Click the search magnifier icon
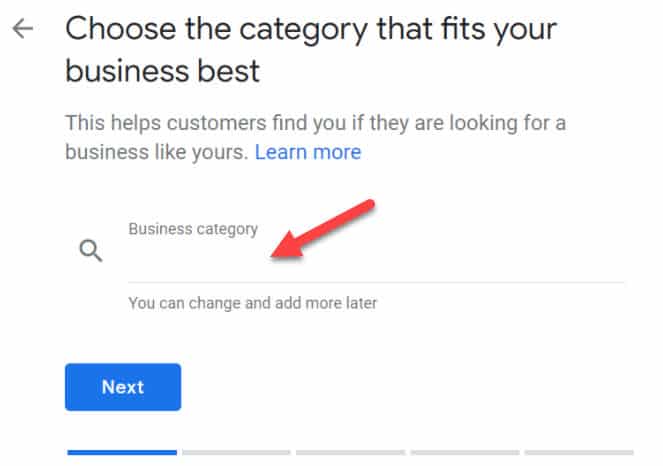 91,251
